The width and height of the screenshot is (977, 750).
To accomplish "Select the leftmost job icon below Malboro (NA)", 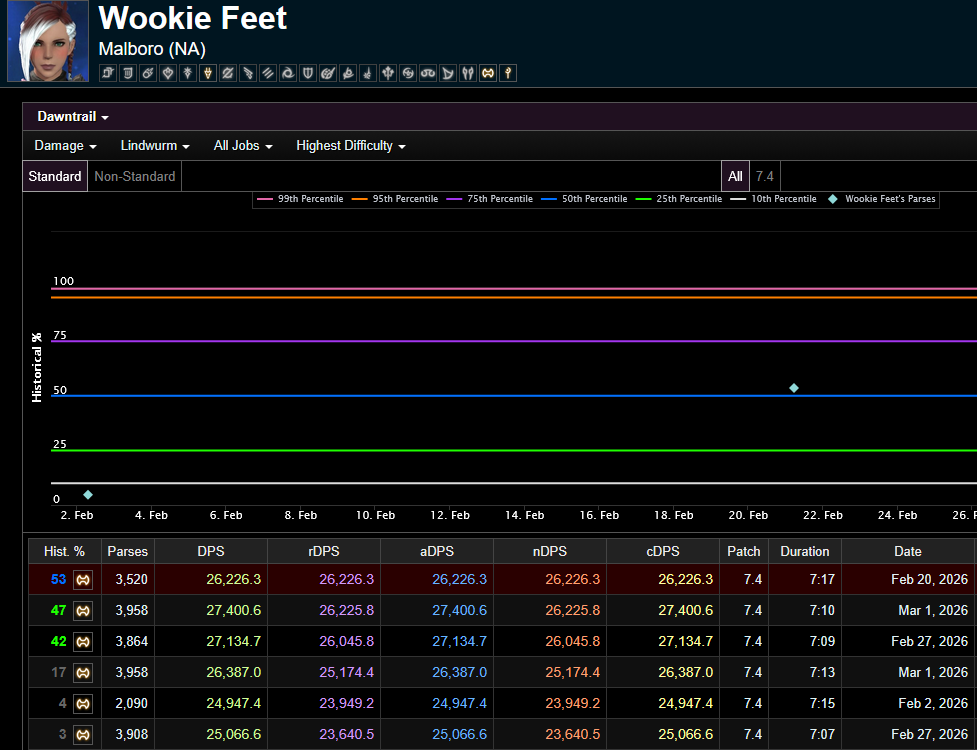I will (107, 73).
